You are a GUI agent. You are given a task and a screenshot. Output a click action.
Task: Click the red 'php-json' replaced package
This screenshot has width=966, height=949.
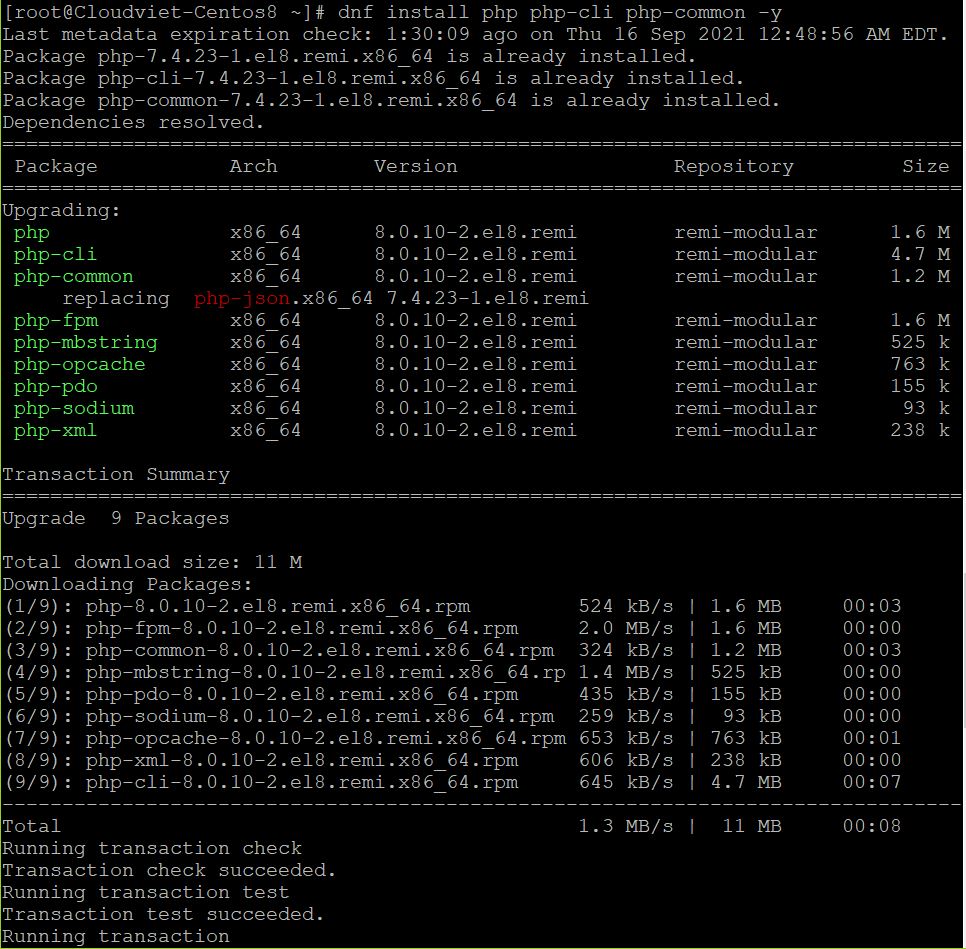pos(242,299)
